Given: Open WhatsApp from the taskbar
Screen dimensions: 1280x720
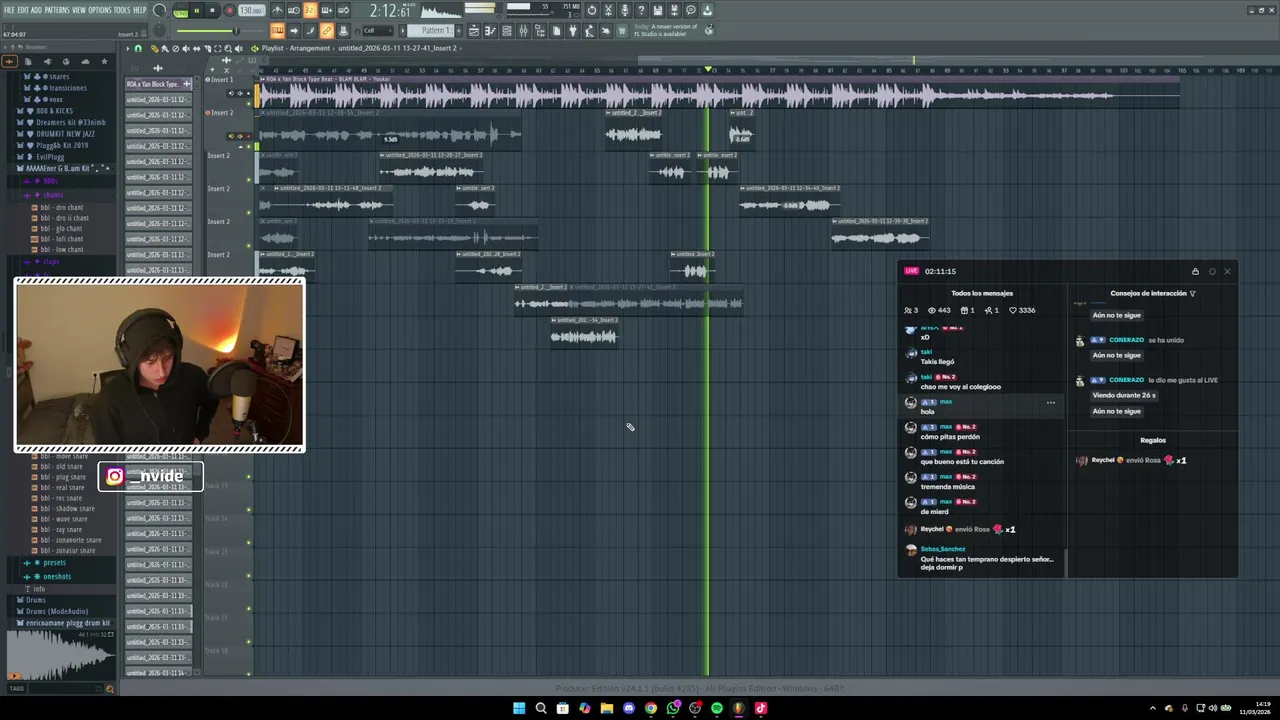Looking at the screenshot, I should point(673,708).
